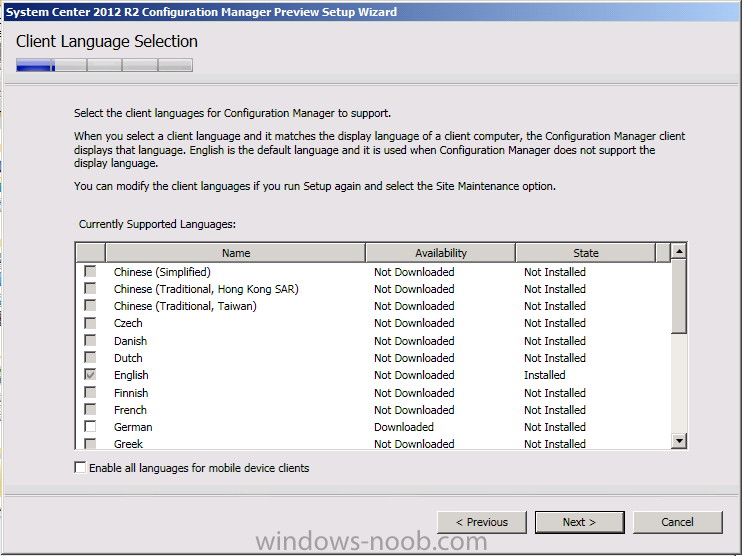Click the wizard title bar text
The height and width of the screenshot is (556, 742).
(201, 12)
